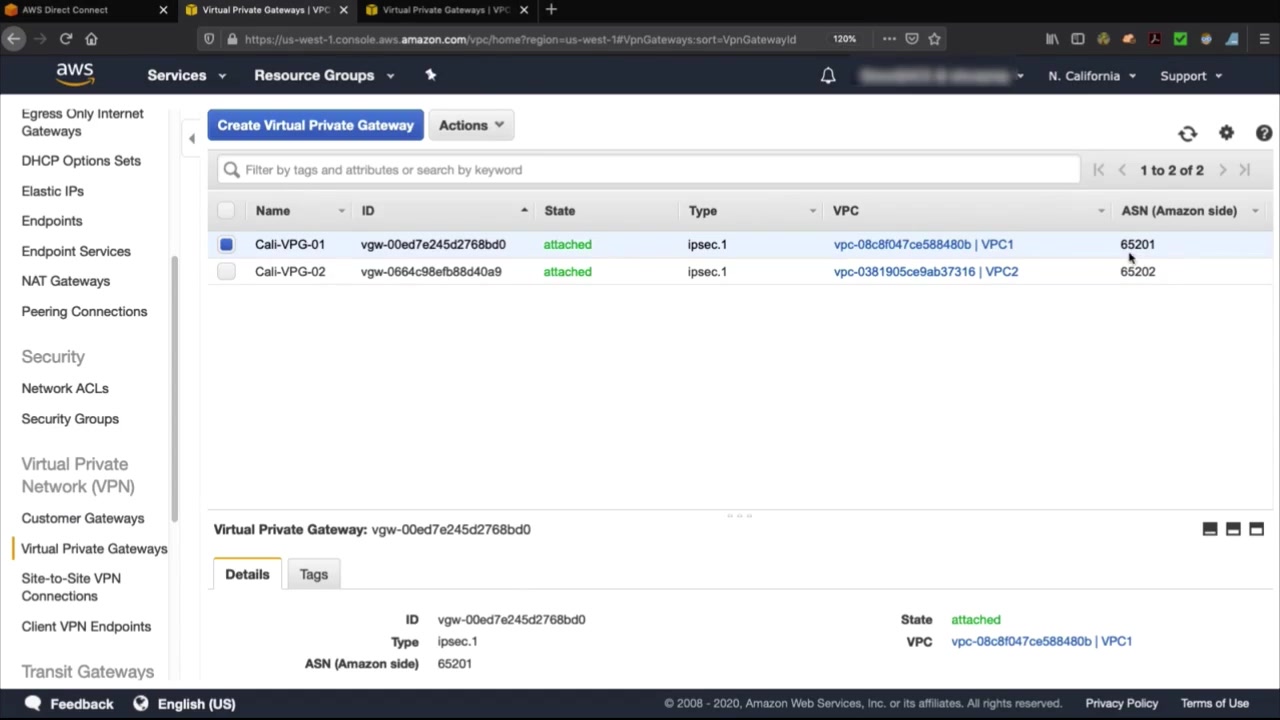Viewport: 1280px width, 720px height.
Task: Open the N. California region selector
Action: pyautogui.click(x=1092, y=76)
